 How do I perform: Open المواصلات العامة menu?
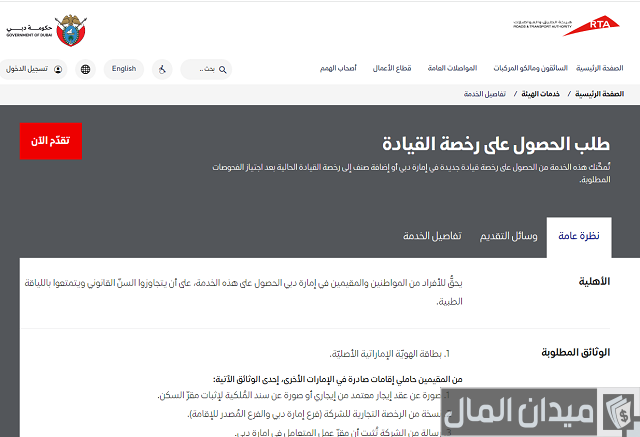click(x=452, y=68)
